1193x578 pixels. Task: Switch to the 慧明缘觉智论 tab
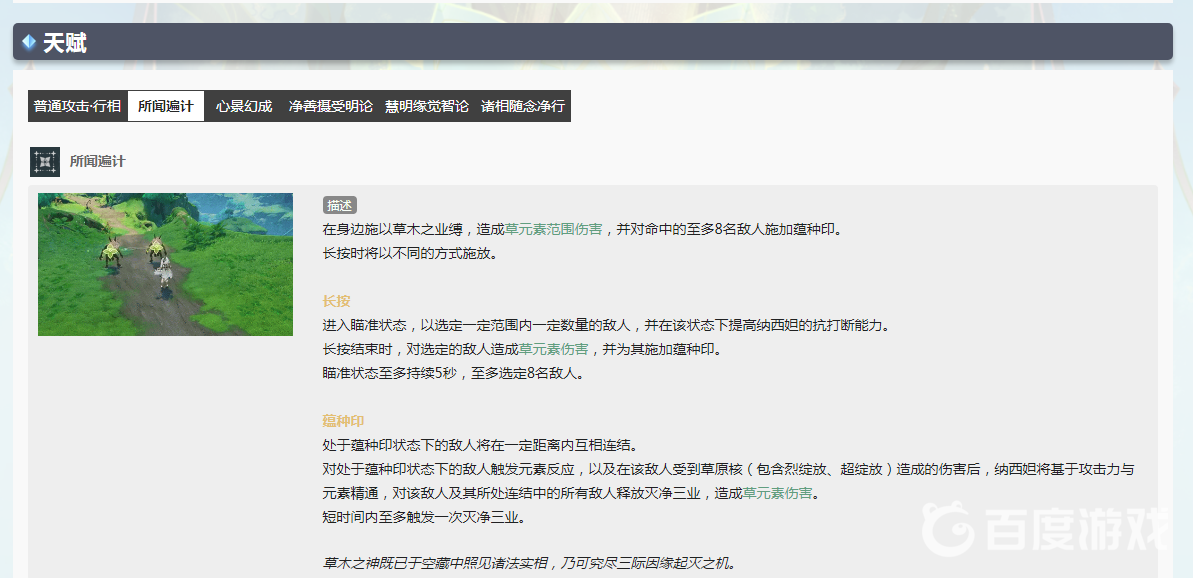[x=427, y=106]
